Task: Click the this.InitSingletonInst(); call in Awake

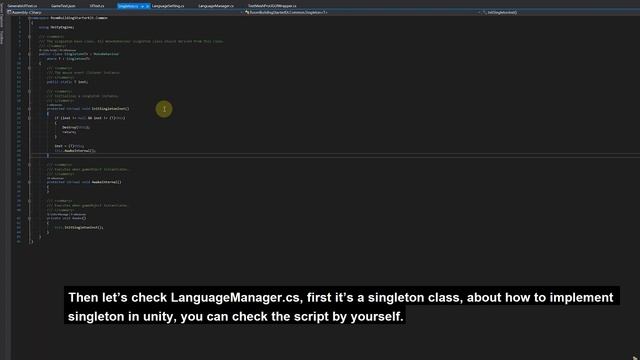Action: pyautogui.click(x=79, y=227)
